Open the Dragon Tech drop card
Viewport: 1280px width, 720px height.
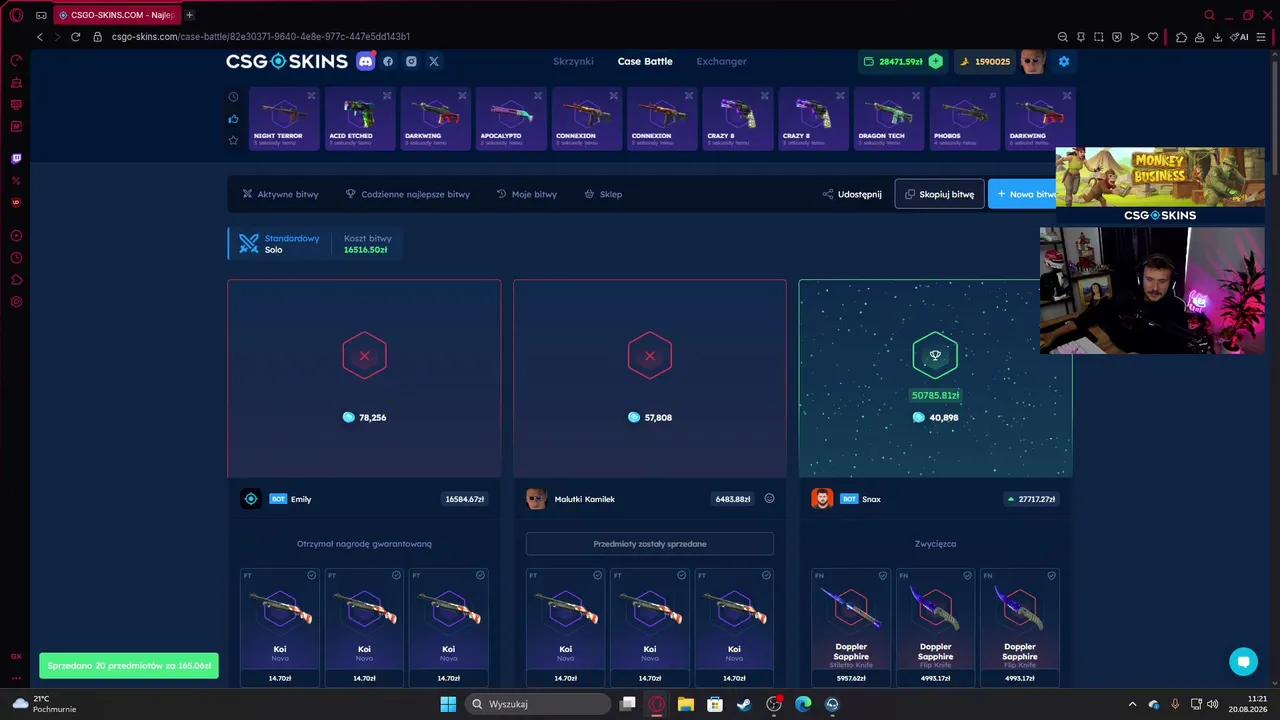coord(889,119)
